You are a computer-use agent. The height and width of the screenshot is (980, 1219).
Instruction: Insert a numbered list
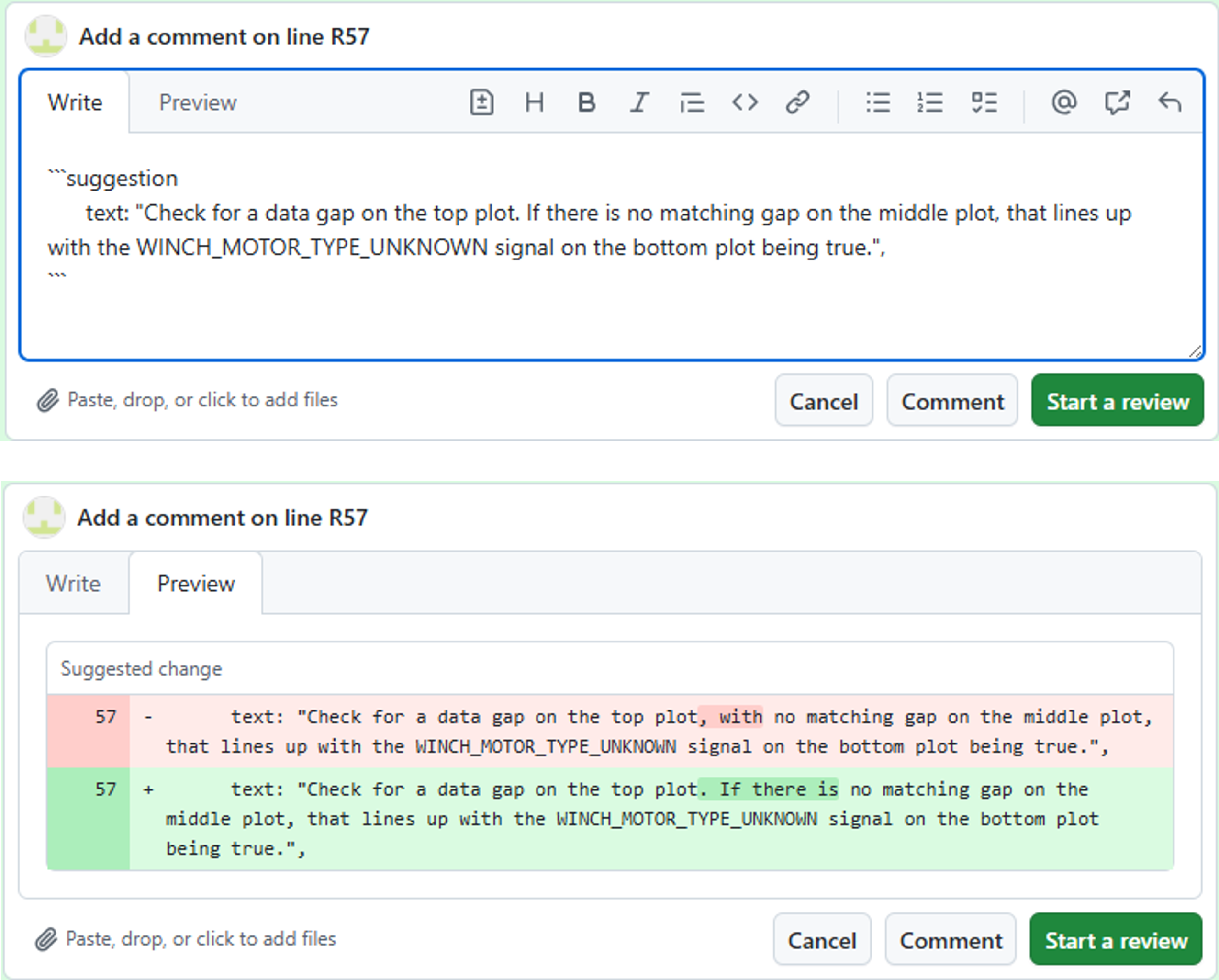pyautogui.click(x=930, y=102)
